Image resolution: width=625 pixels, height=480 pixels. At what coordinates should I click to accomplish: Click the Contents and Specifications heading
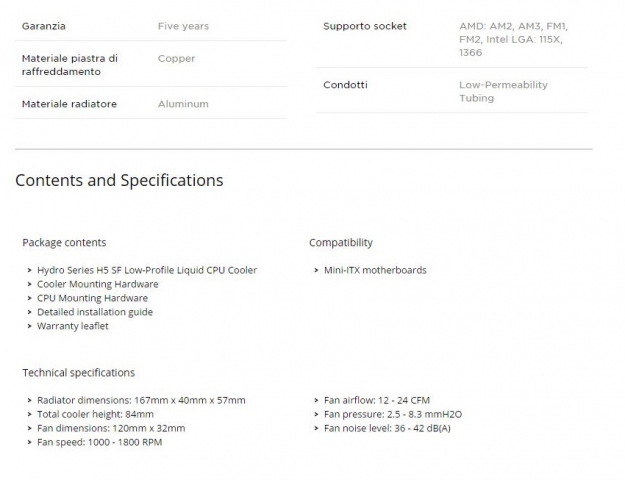click(x=119, y=181)
